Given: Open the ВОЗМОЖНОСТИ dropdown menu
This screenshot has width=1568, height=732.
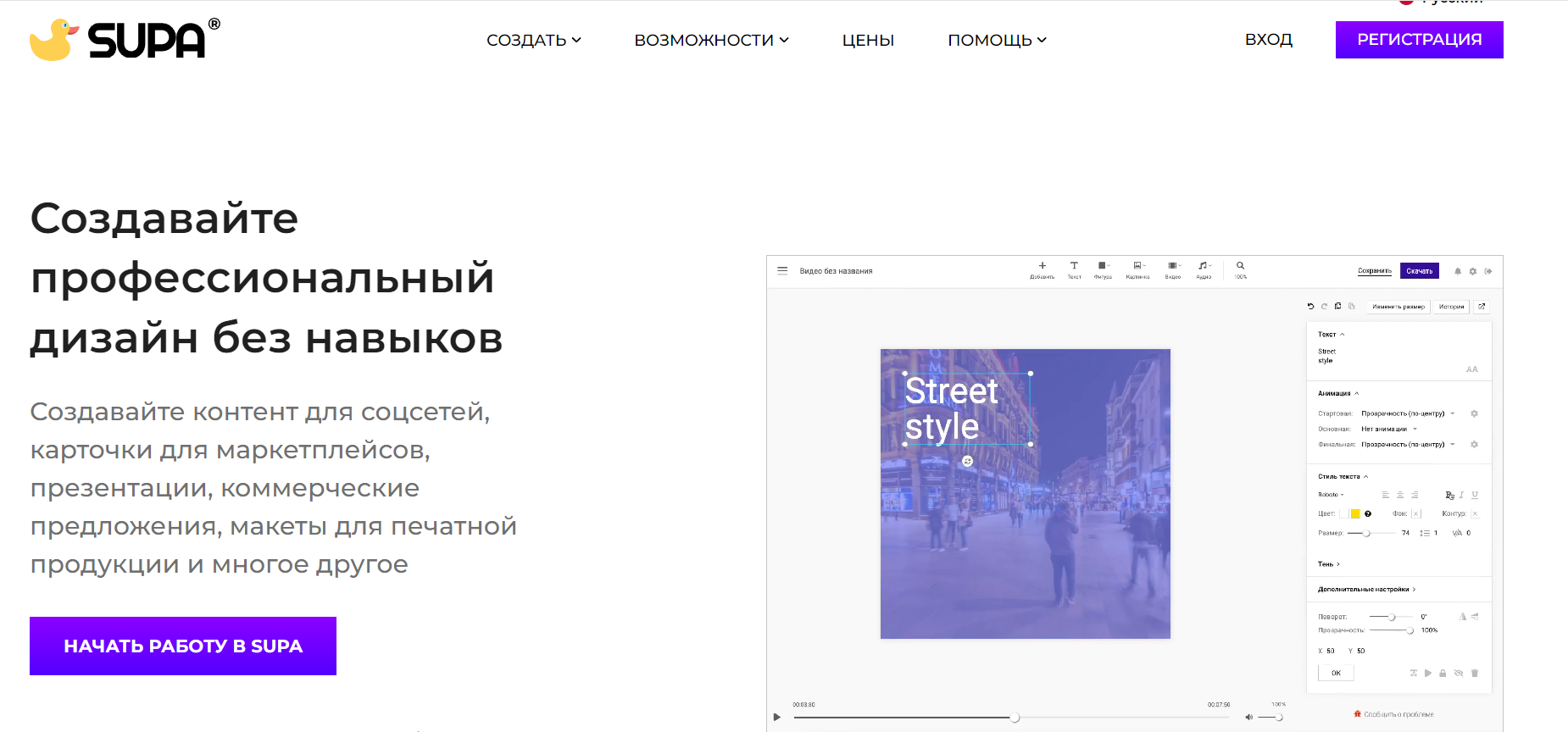Looking at the screenshot, I should pos(712,40).
